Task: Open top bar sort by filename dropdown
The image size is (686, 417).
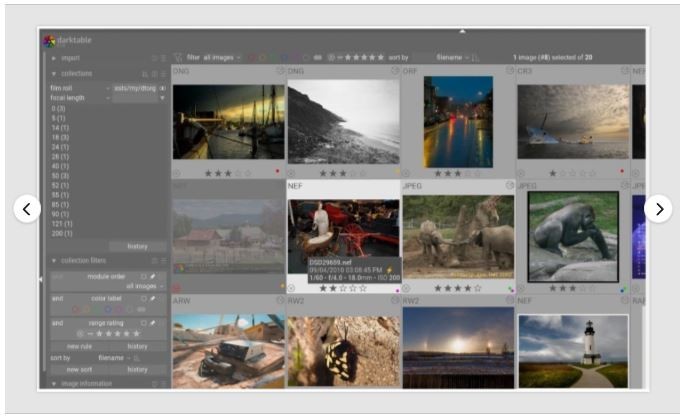Action: tap(452, 57)
